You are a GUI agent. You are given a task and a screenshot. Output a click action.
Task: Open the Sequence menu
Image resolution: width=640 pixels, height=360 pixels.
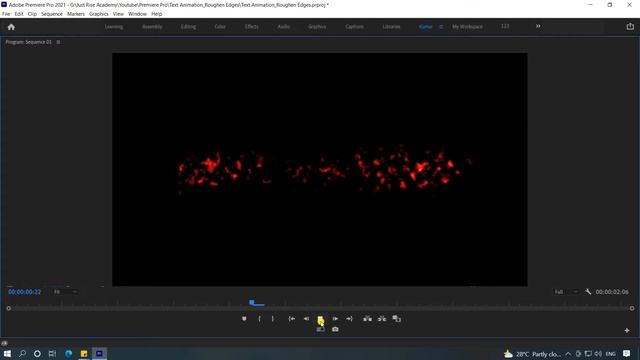click(52, 14)
